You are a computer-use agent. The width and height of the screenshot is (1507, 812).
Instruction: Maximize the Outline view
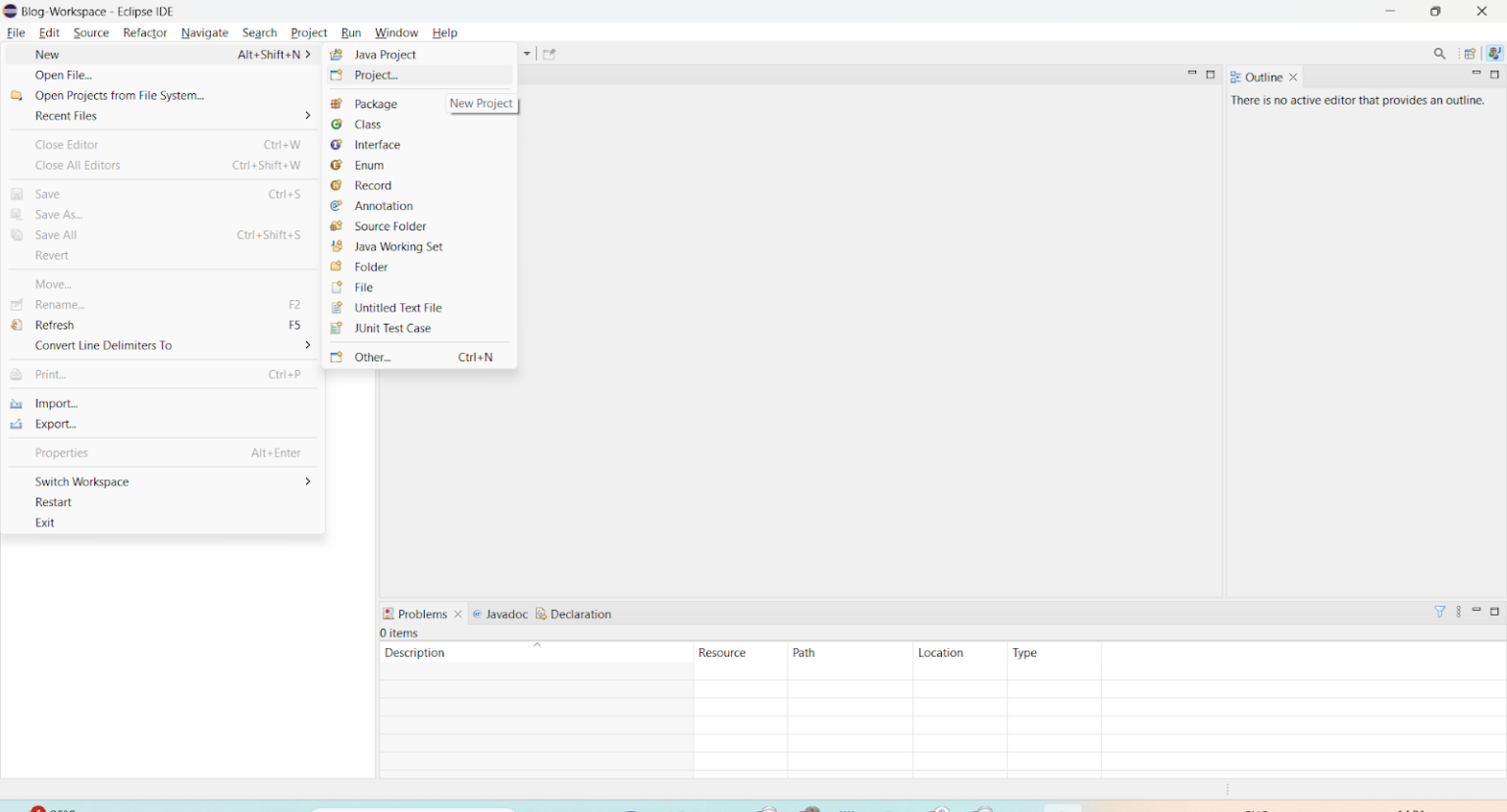tap(1495, 72)
